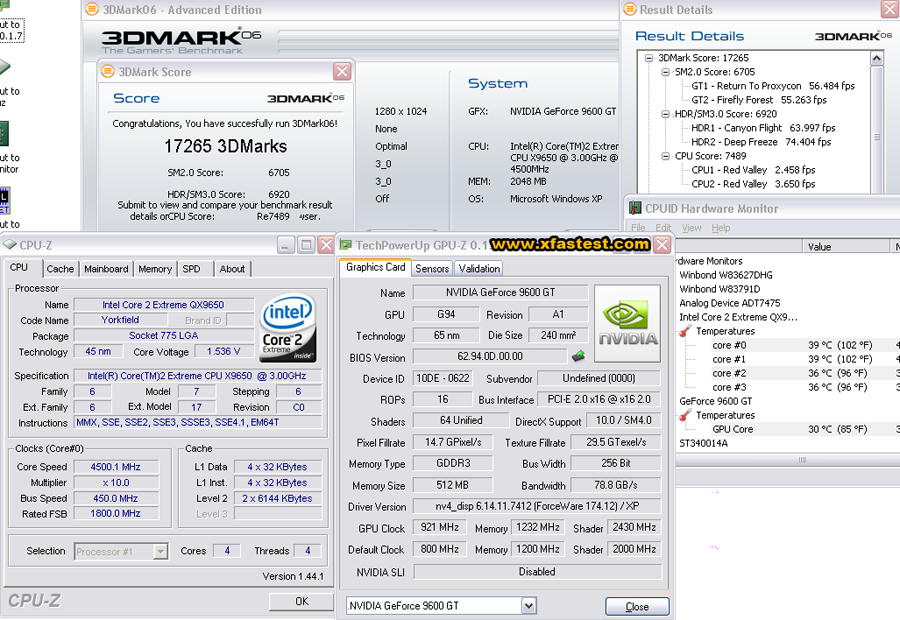Select the CPU tab in CPU-Z
Viewport: 900px width, 620px height.
coord(19,268)
